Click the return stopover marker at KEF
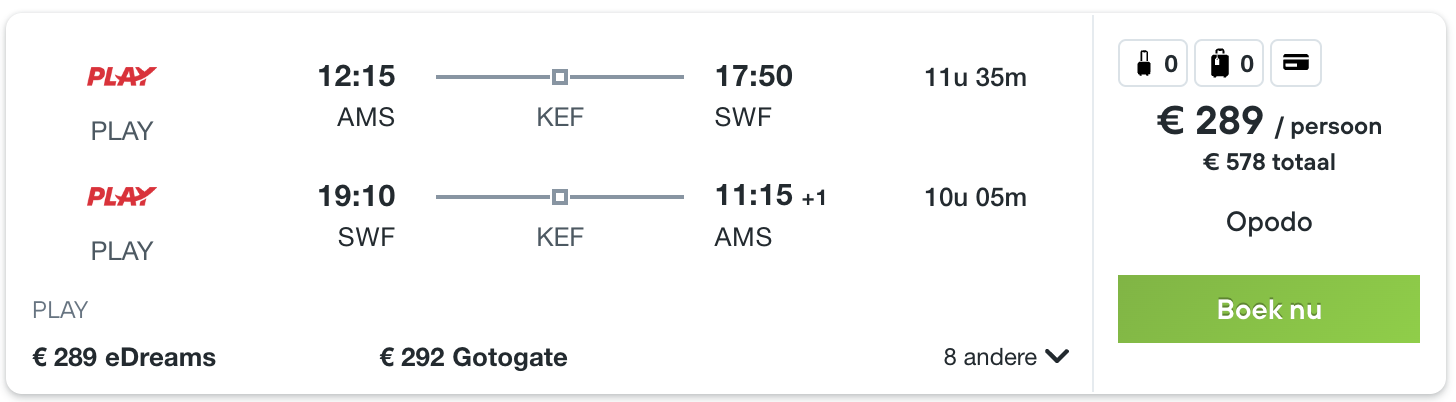The image size is (1456, 402). 560,197
